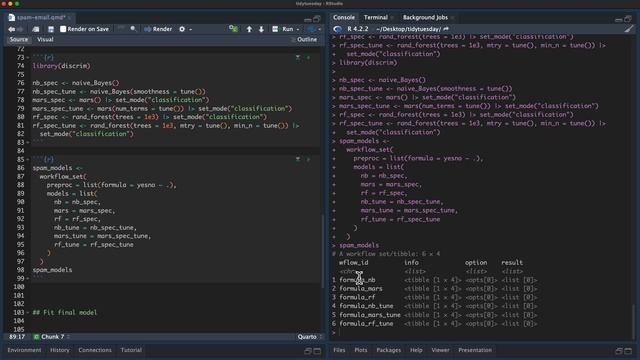Insert a new code chunk
This screenshot has width=640, height=360.
tap(233, 29)
